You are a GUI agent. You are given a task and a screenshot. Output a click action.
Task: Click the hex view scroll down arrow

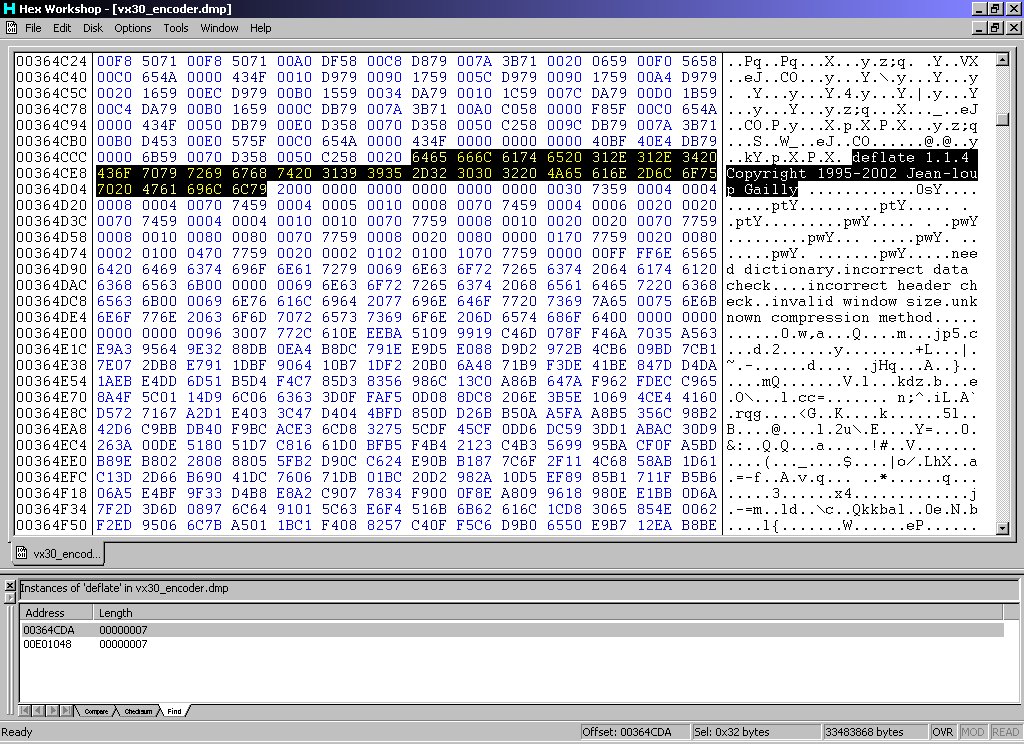pyautogui.click(x=1002, y=528)
